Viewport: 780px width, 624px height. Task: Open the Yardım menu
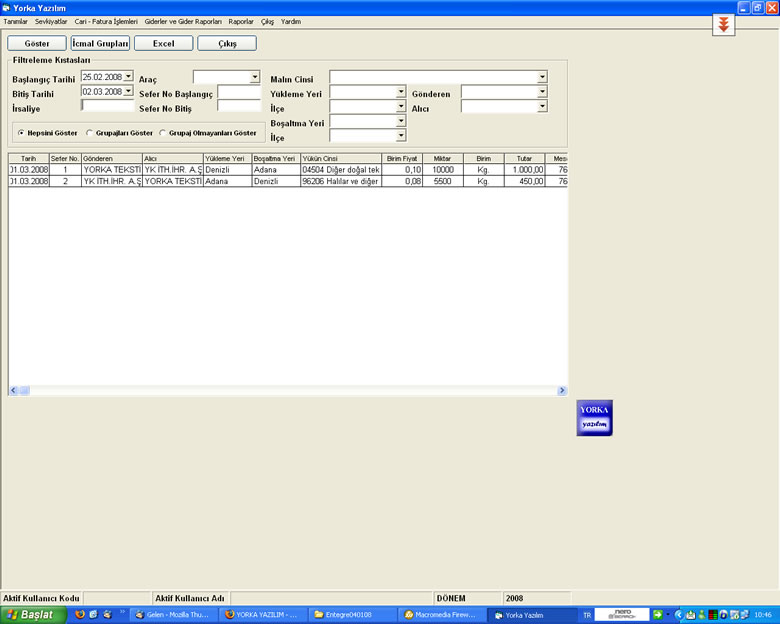(291, 21)
